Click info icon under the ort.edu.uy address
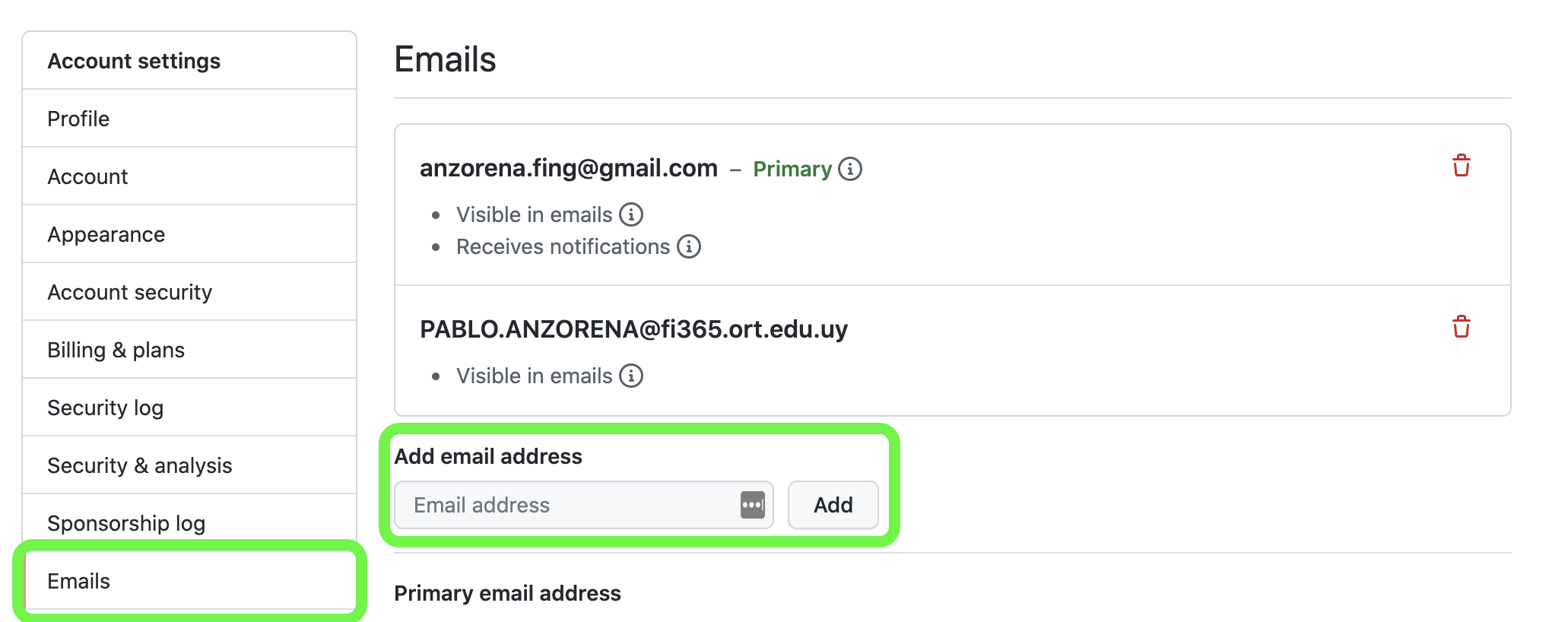The image size is (1568, 622). pos(631,376)
